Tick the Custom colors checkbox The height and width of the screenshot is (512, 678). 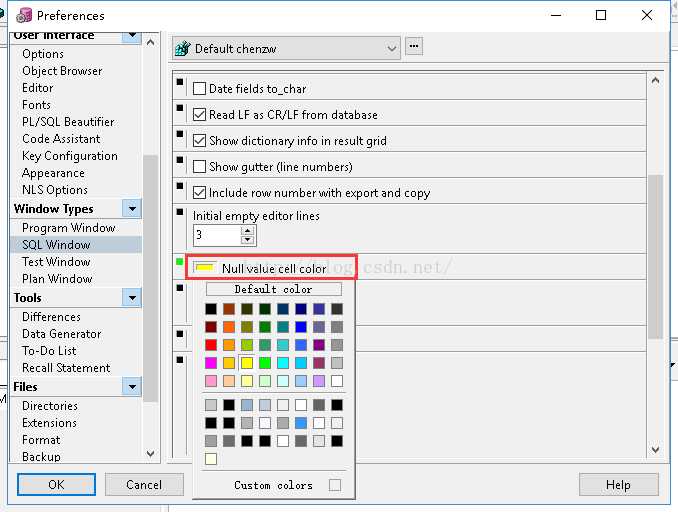click(335, 485)
